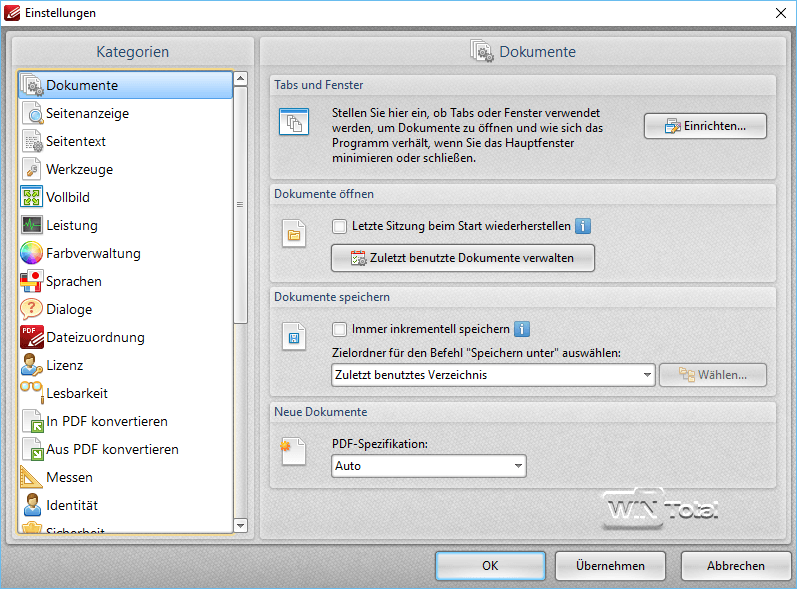Screen dimensions: 797x589
Task: Select Dokumente category
Action: (x=126, y=85)
